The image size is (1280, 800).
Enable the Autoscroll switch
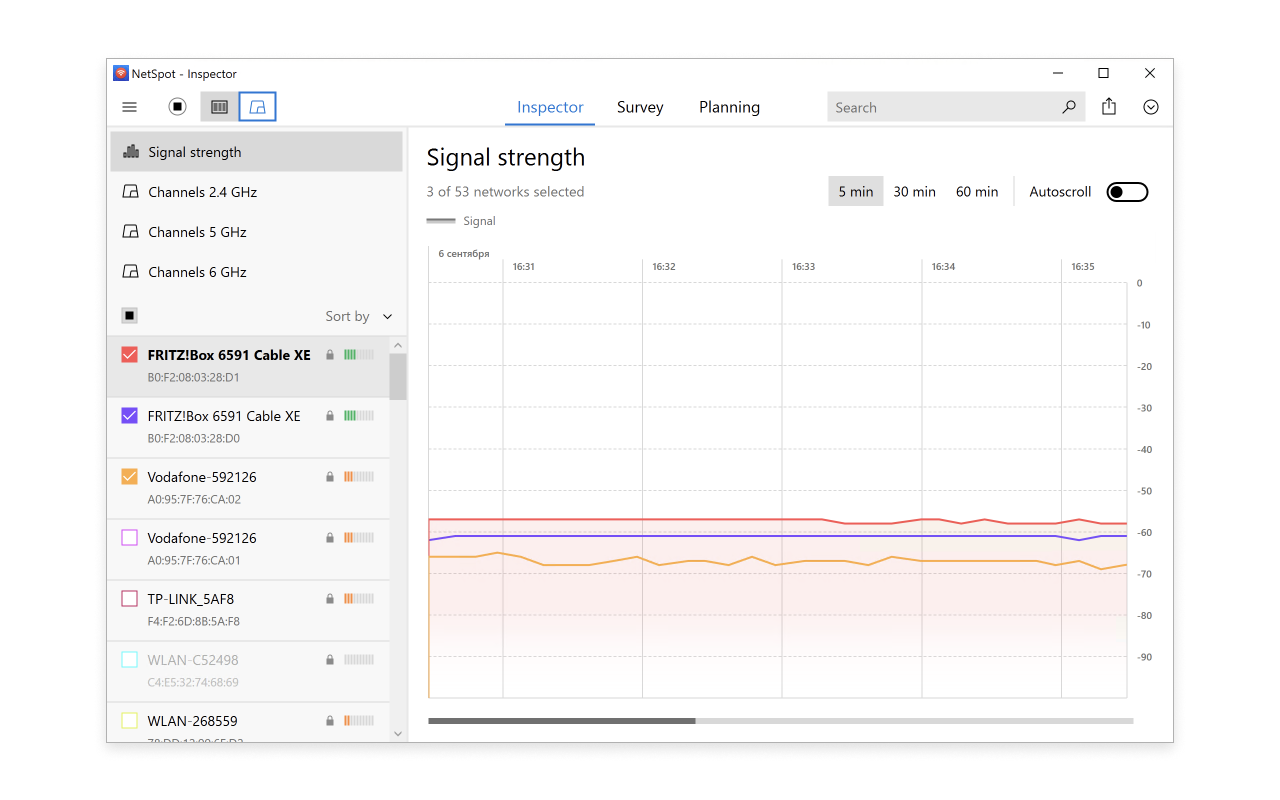pyautogui.click(x=1127, y=192)
